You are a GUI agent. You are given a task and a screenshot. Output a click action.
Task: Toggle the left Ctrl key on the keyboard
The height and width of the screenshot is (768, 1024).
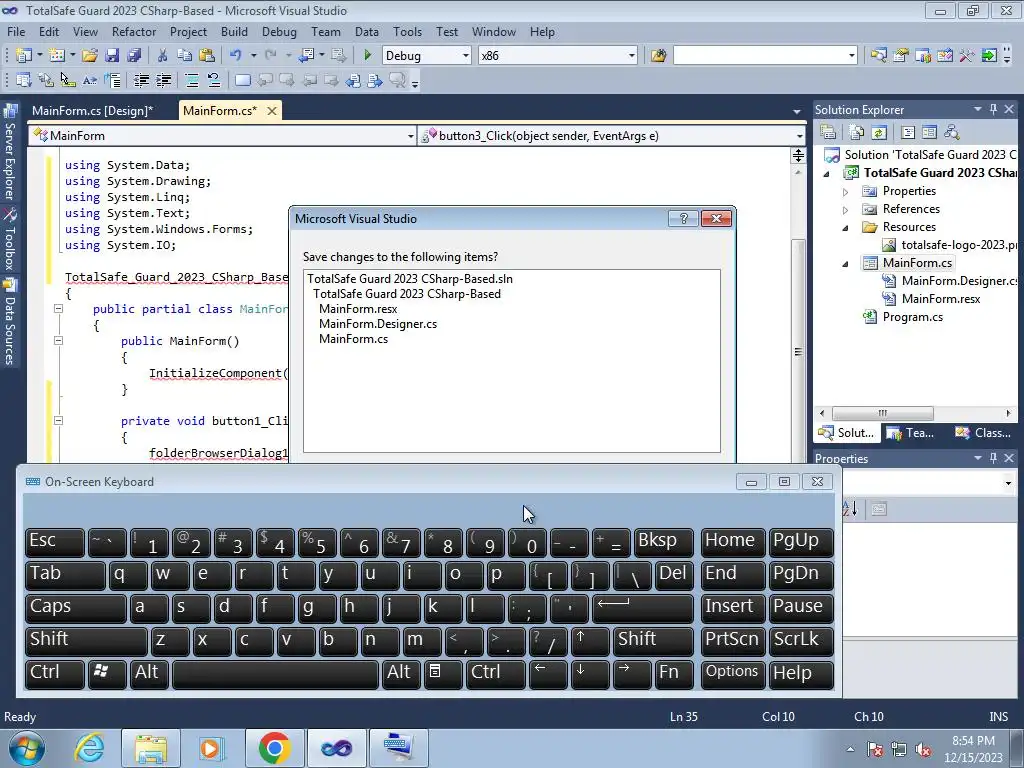click(x=55, y=673)
